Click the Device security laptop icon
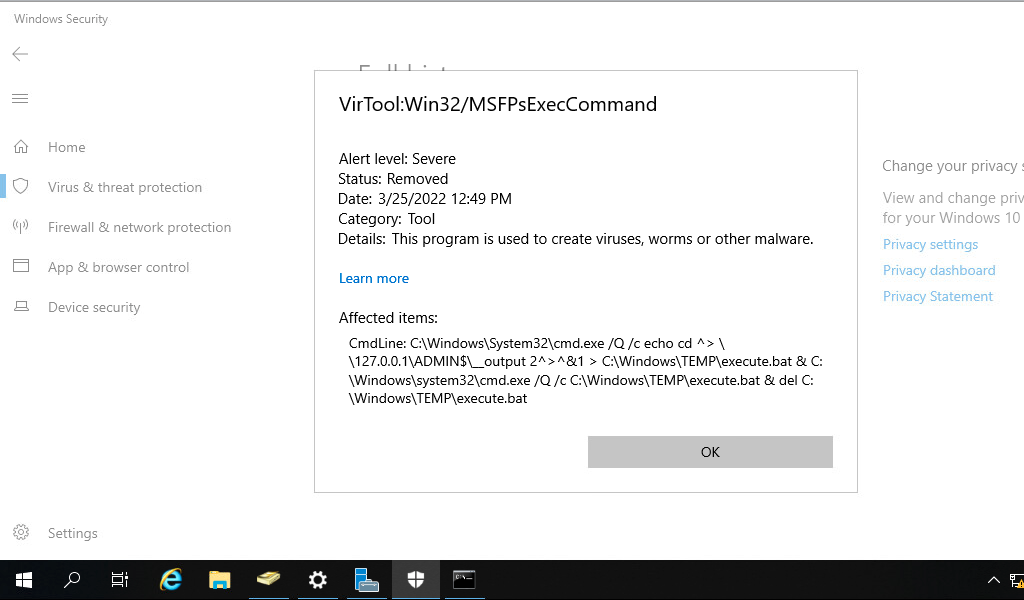The image size is (1024, 600). [x=21, y=306]
